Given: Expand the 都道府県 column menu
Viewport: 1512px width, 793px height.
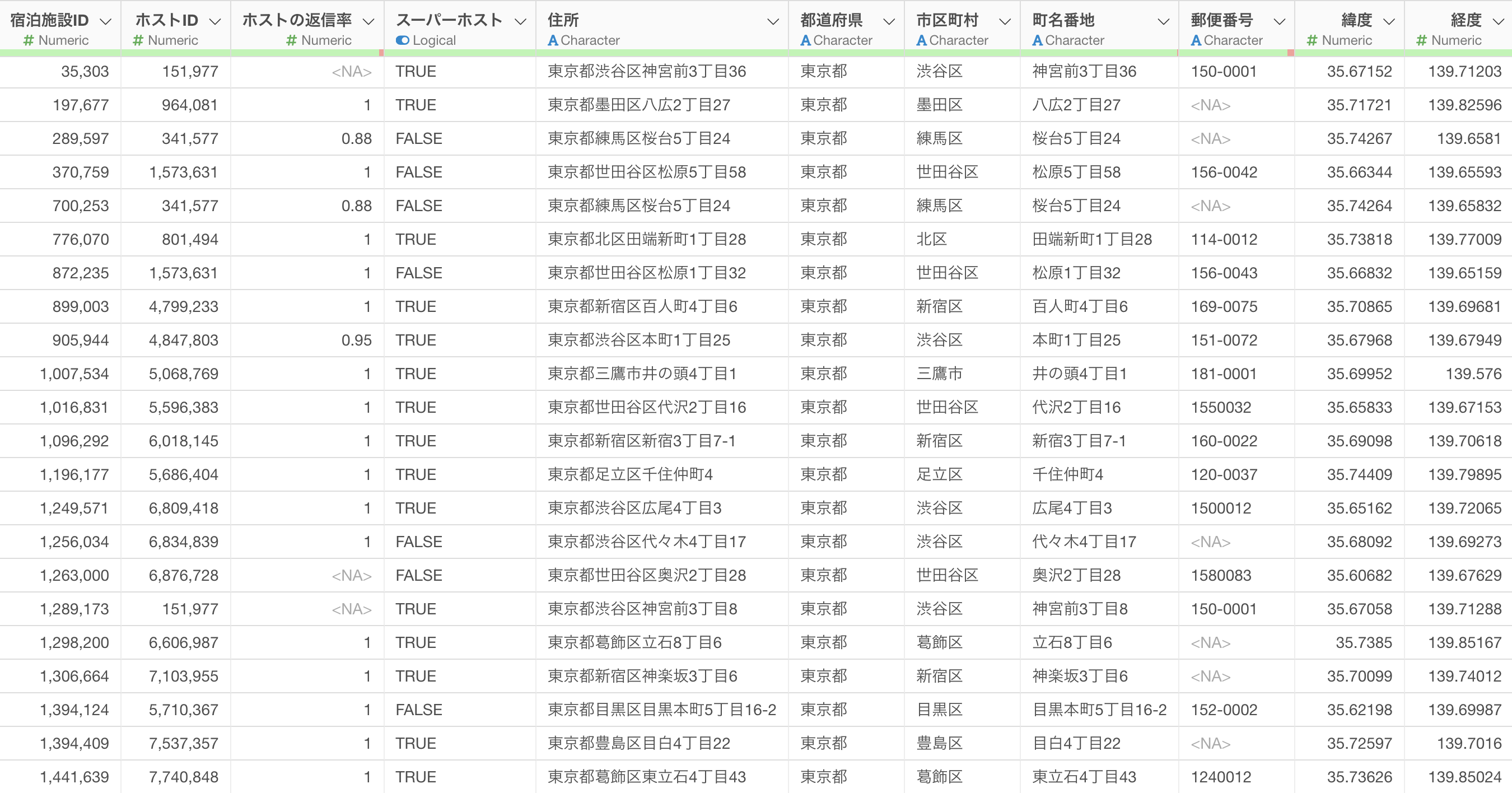Looking at the screenshot, I should [889, 22].
